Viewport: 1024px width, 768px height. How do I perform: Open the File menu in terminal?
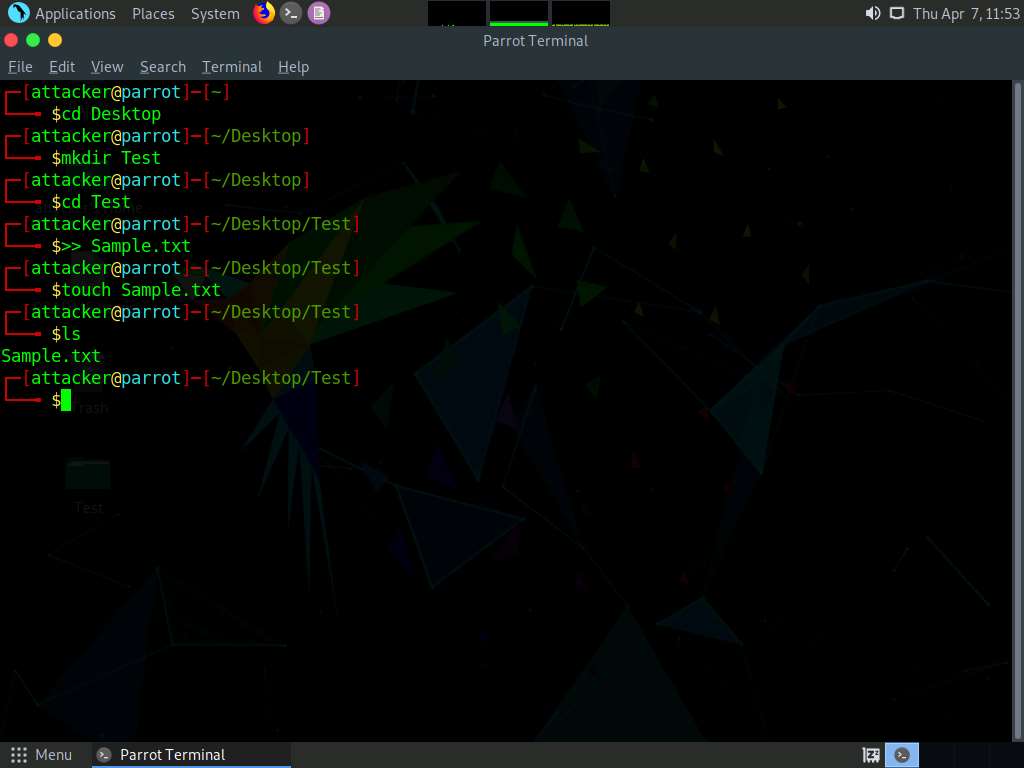click(20, 67)
